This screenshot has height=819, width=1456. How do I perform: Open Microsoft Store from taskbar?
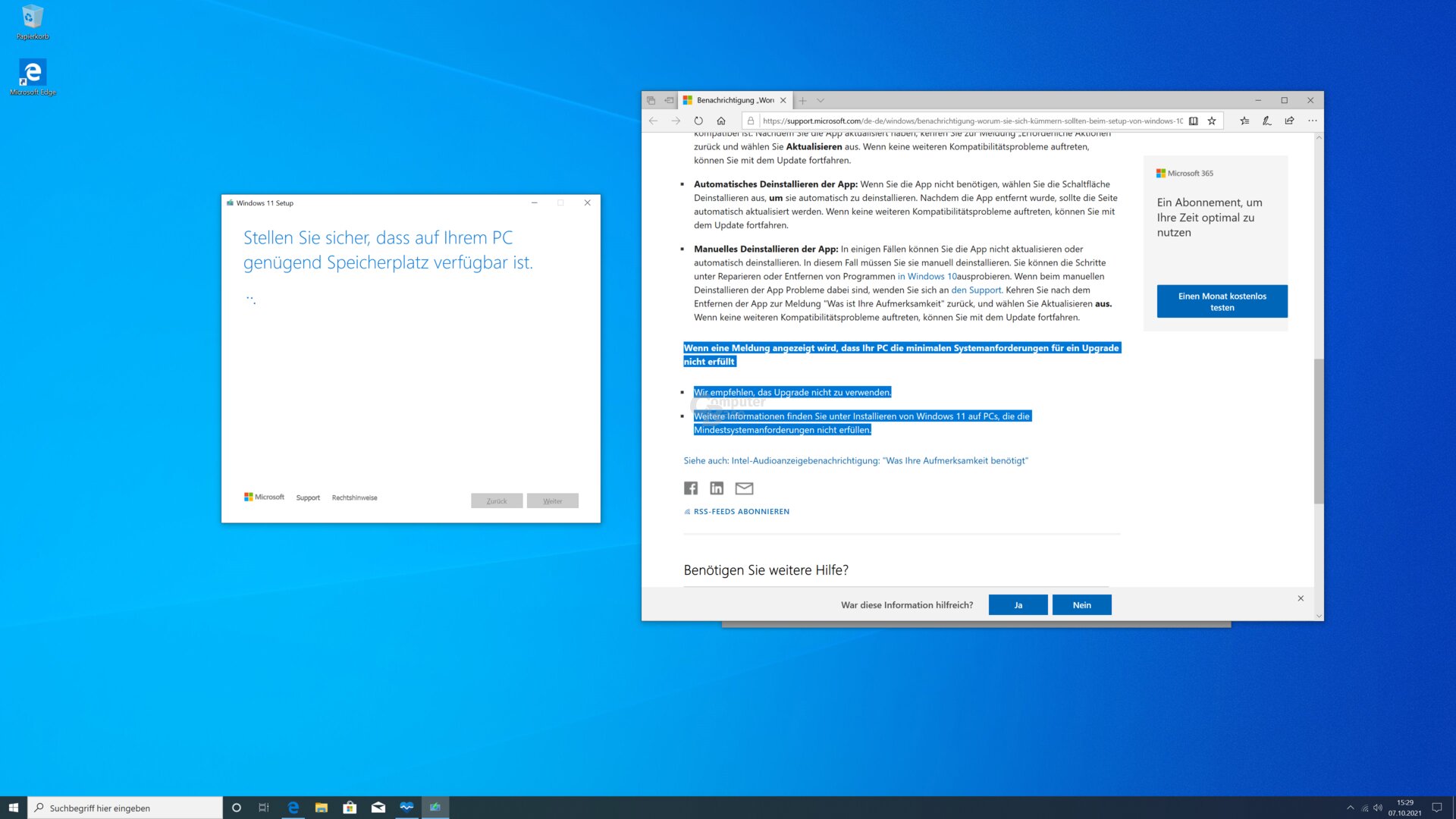pos(350,808)
